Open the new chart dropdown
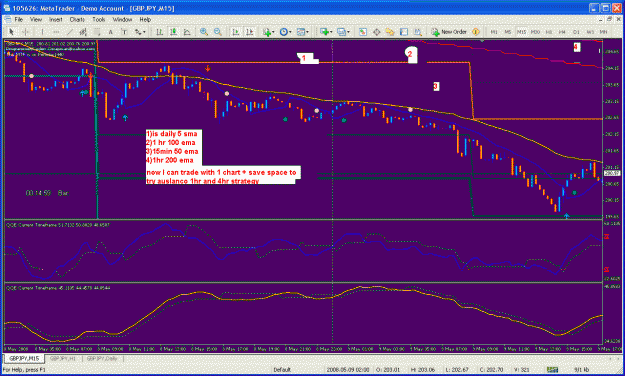The height and width of the screenshot is (376, 625). pyautogui.click(x=326, y=32)
